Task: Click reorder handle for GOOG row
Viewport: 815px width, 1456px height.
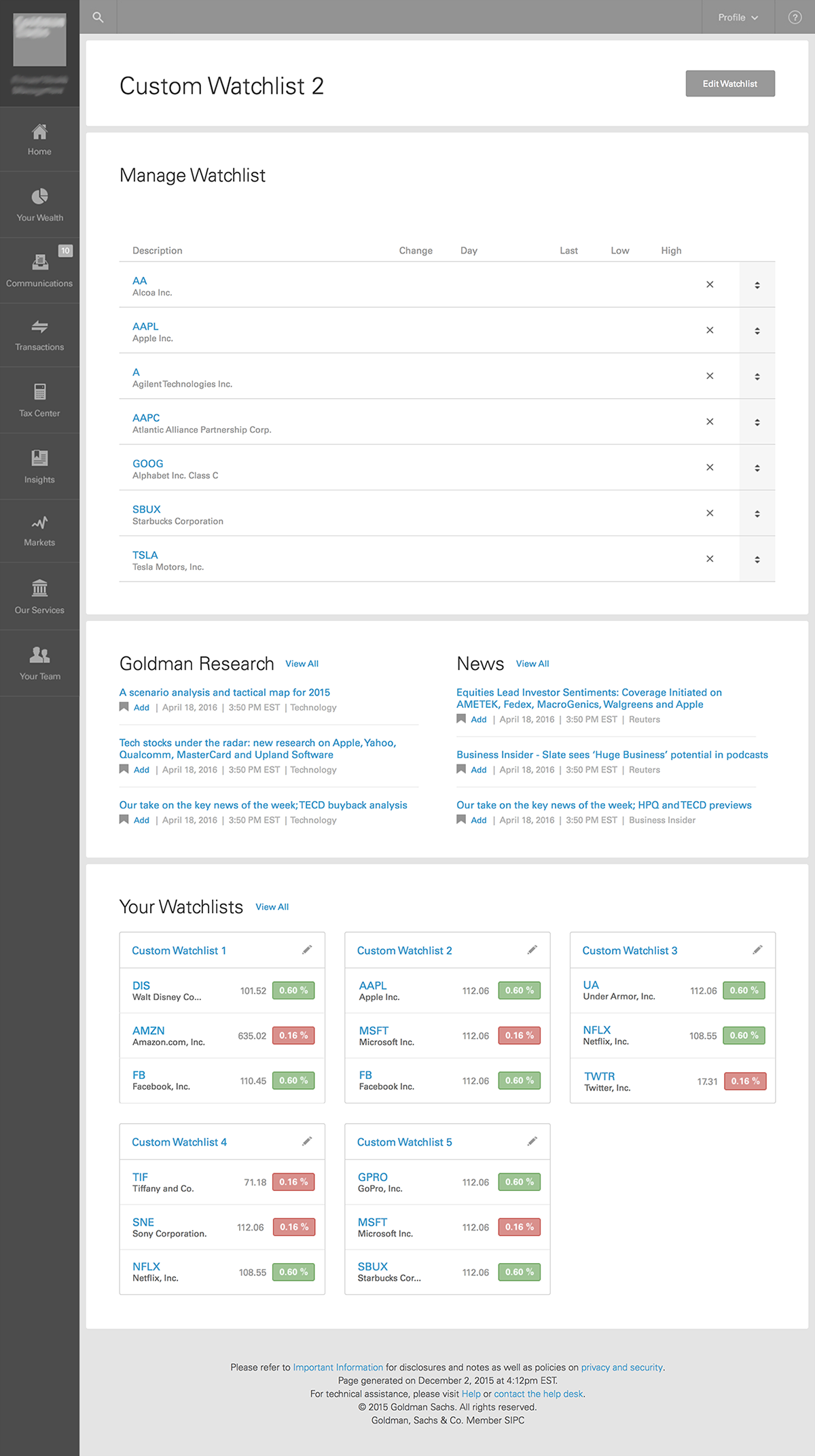Action: 757,468
